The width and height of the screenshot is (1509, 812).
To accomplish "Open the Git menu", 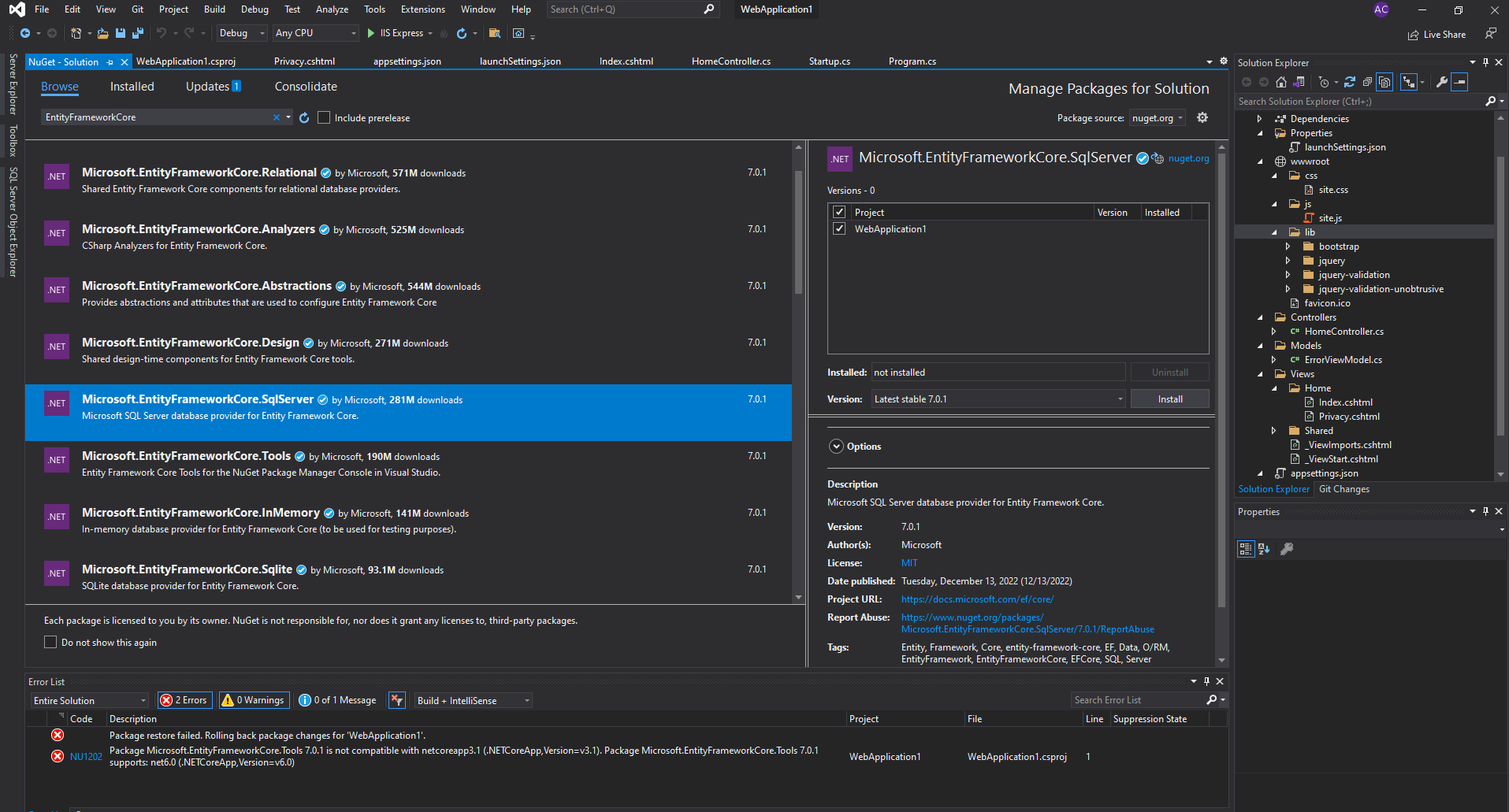I will 137,9.
